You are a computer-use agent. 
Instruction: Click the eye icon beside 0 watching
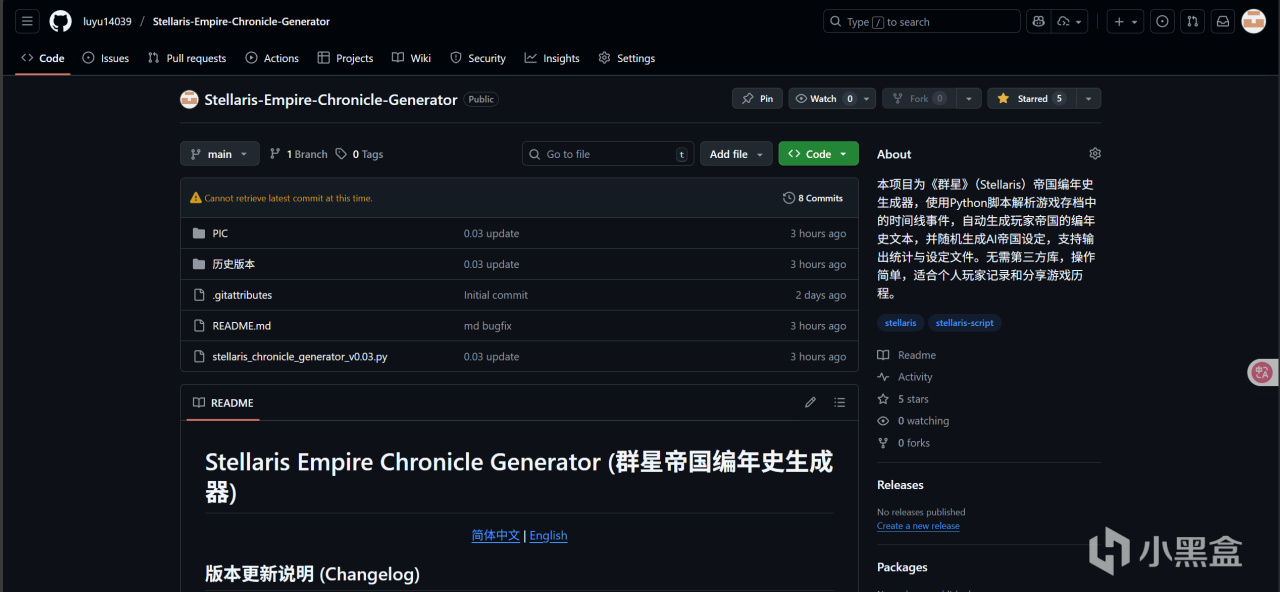(x=883, y=421)
